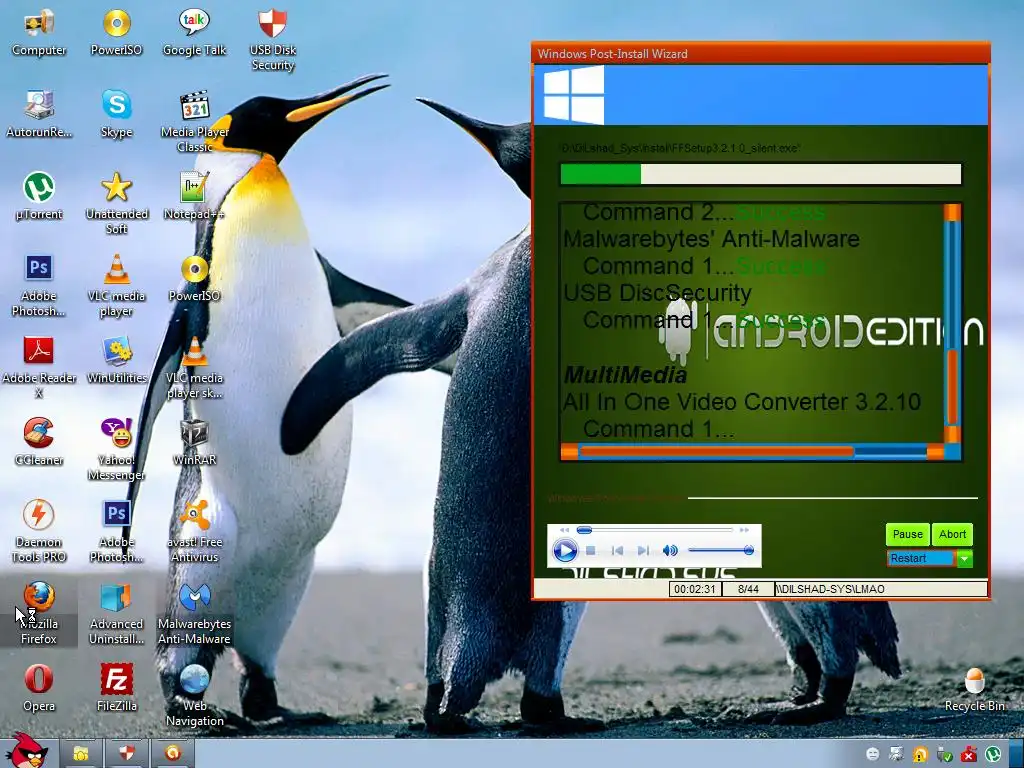The image size is (1024, 768).
Task: Pause the post-install wizard
Action: point(907,534)
